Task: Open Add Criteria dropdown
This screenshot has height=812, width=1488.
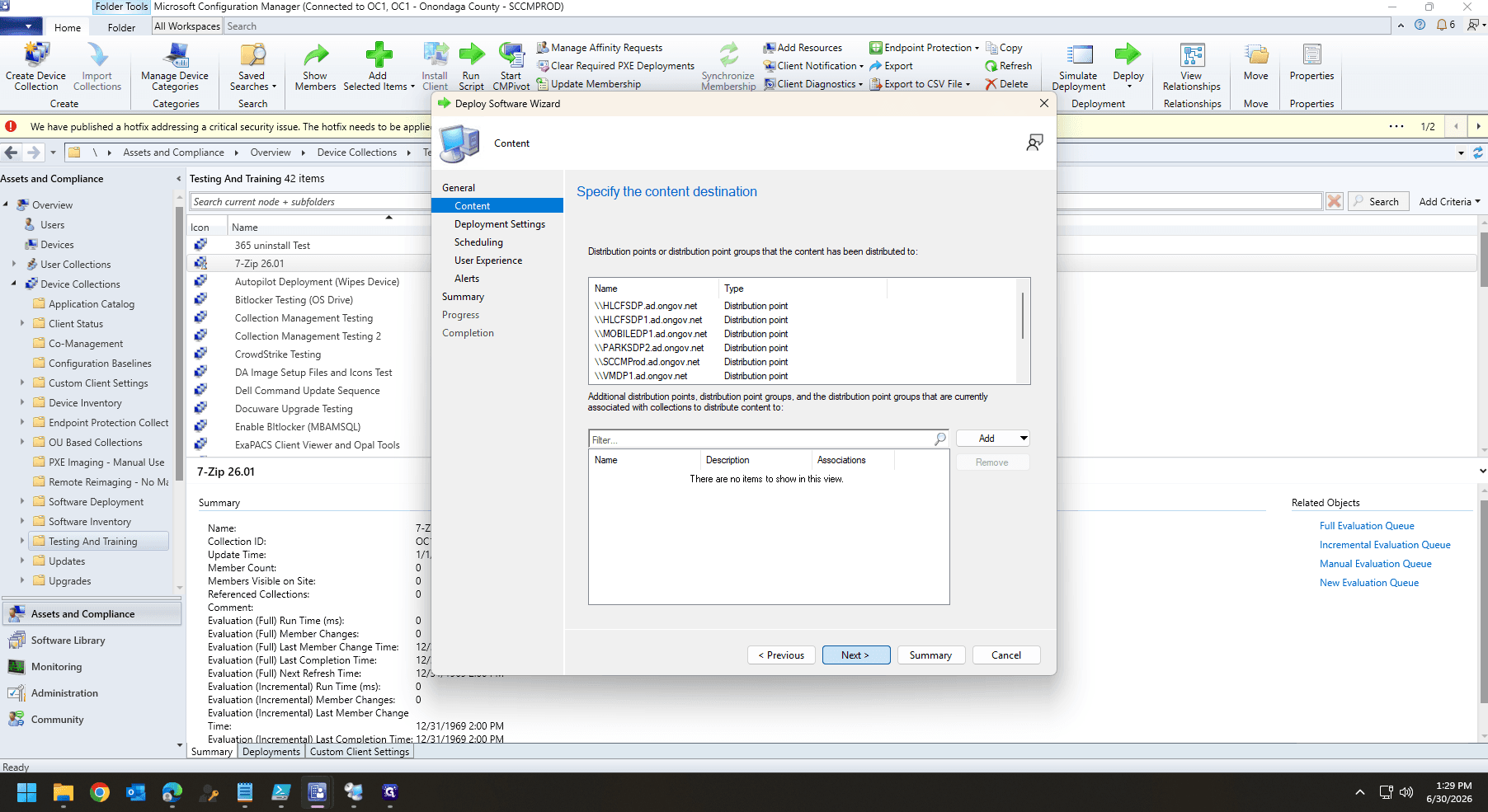Action: pyautogui.click(x=1449, y=201)
